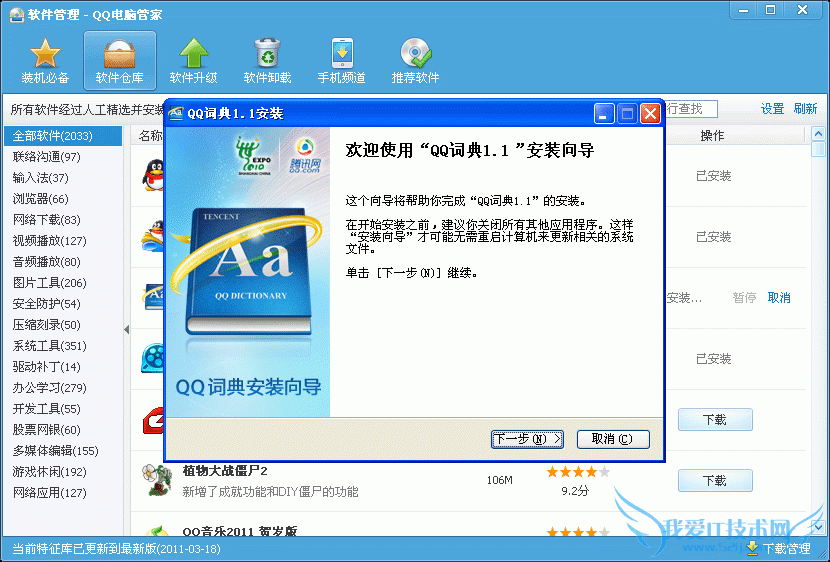Click the 操作 column header
The width and height of the screenshot is (830, 562).
click(712, 136)
